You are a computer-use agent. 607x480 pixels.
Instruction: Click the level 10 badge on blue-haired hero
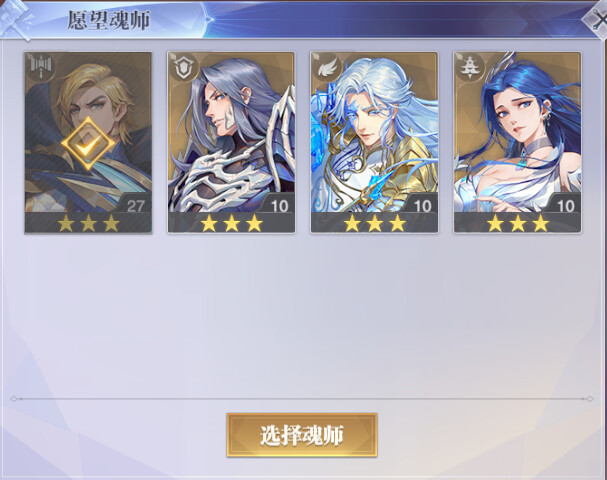pyautogui.click(x=565, y=205)
